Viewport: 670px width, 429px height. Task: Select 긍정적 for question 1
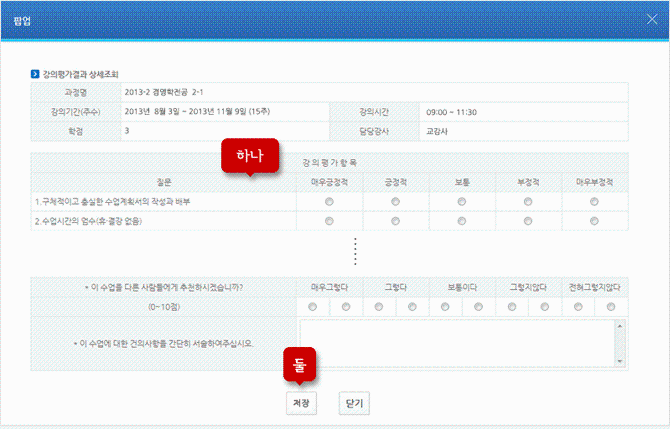[x=396, y=202]
